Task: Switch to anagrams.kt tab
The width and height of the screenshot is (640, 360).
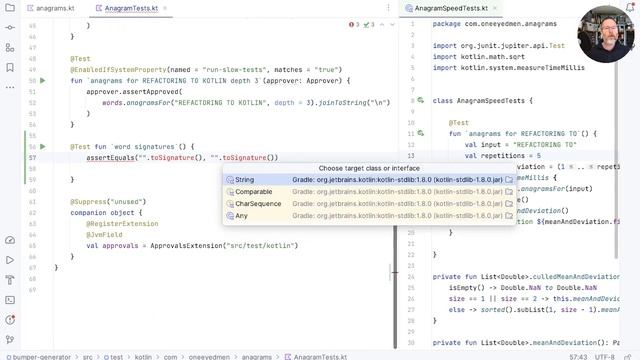Action: [x=51, y=8]
